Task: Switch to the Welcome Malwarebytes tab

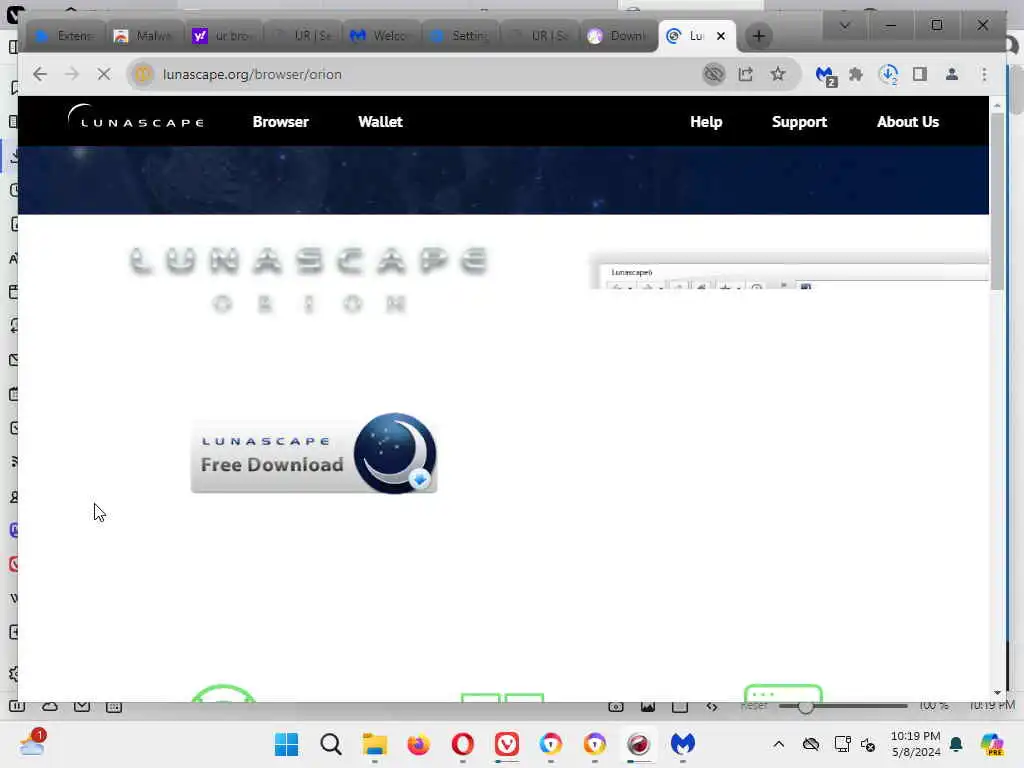Action: tap(381, 36)
